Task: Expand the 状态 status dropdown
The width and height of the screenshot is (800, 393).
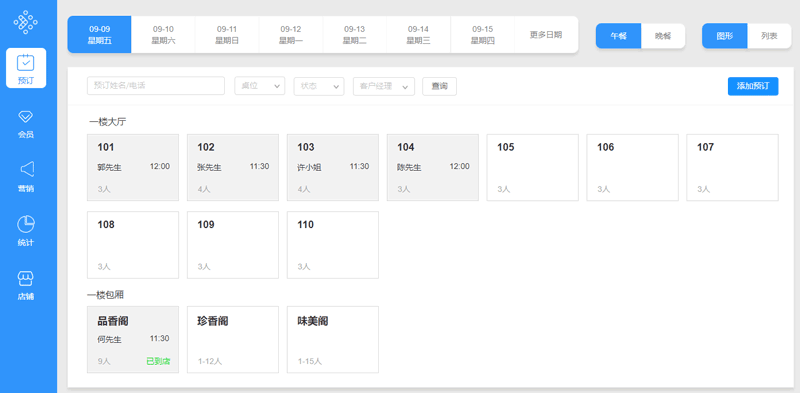Action: click(x=319, y=86)
